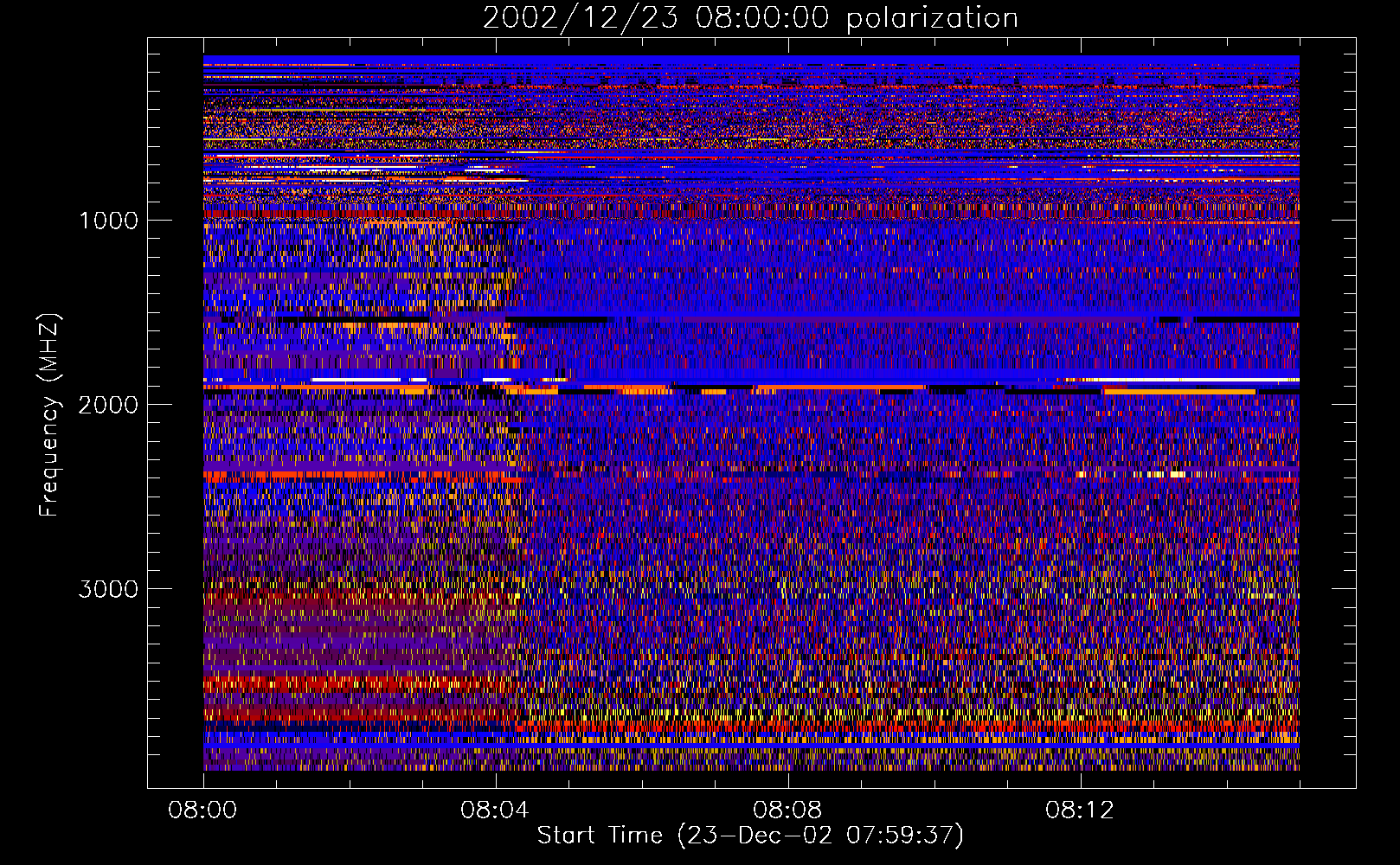Screen dimensions: 1400x865
Task: Click the 08:04 time tick label
Action: [495, 811]
